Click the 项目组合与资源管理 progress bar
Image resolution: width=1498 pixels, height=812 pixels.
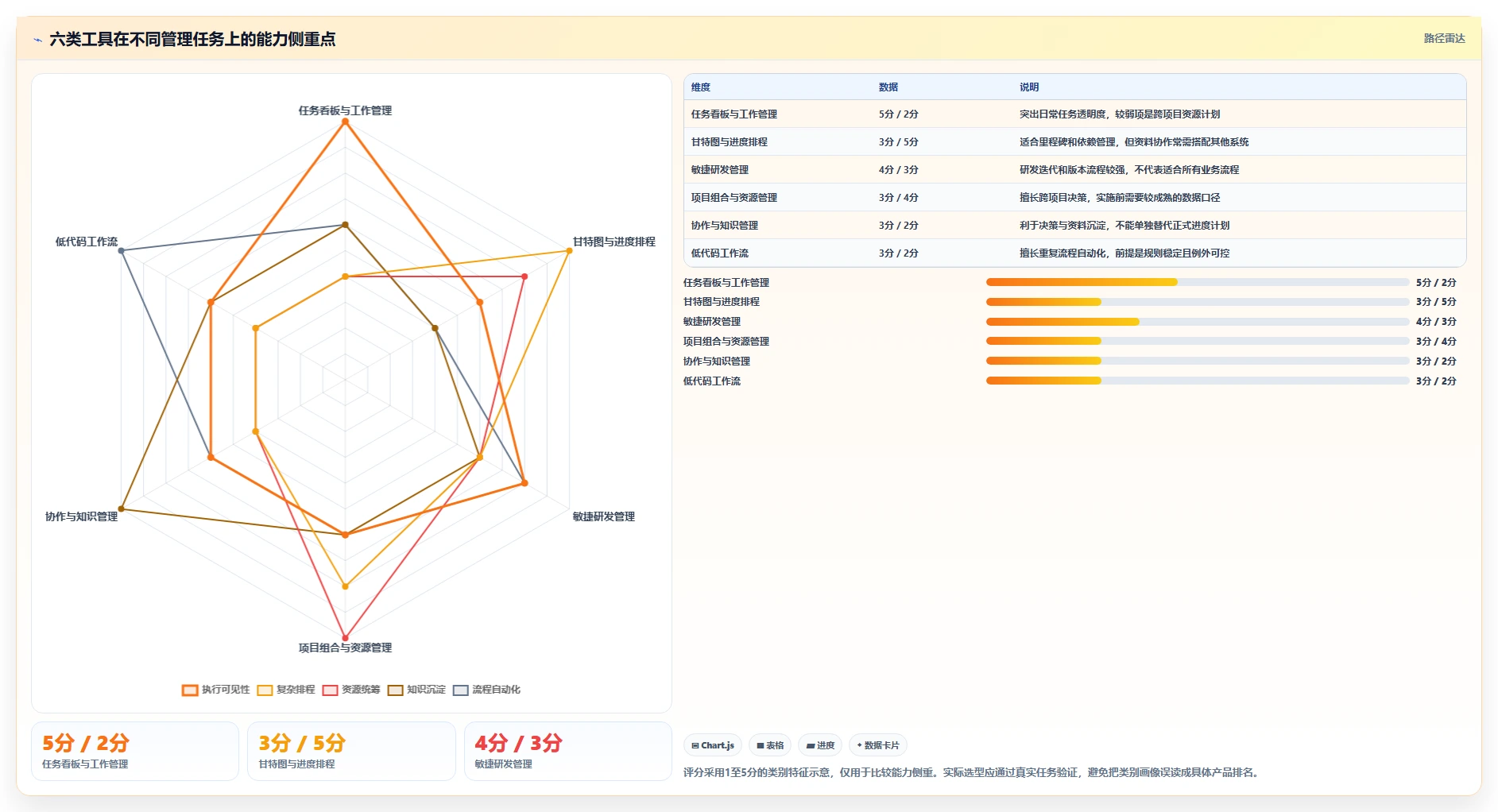point(1197,341)
